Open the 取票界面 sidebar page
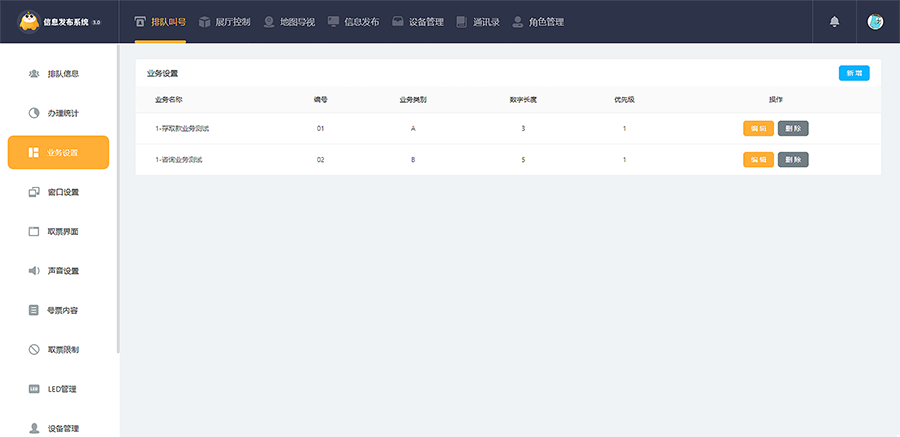Viewport: 900px width, 437px height. [58, 231]
